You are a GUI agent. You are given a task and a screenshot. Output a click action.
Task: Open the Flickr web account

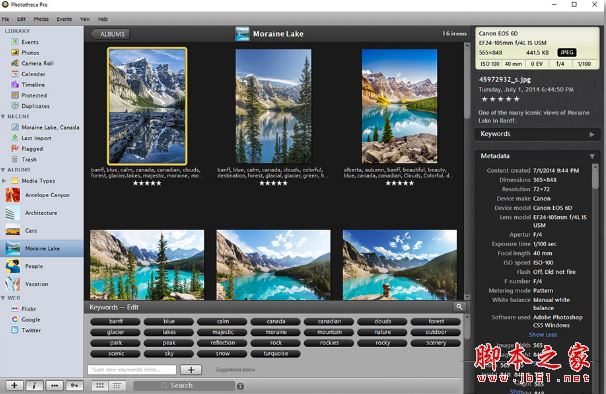28,309
